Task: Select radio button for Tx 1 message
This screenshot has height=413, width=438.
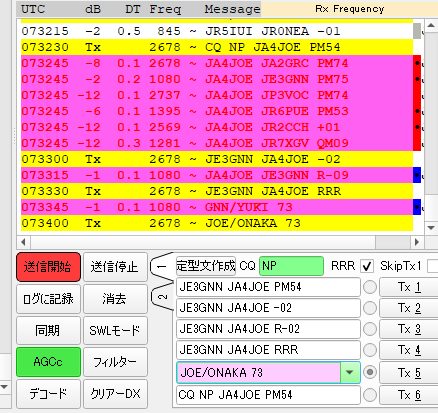Action: tap(370, 287)
